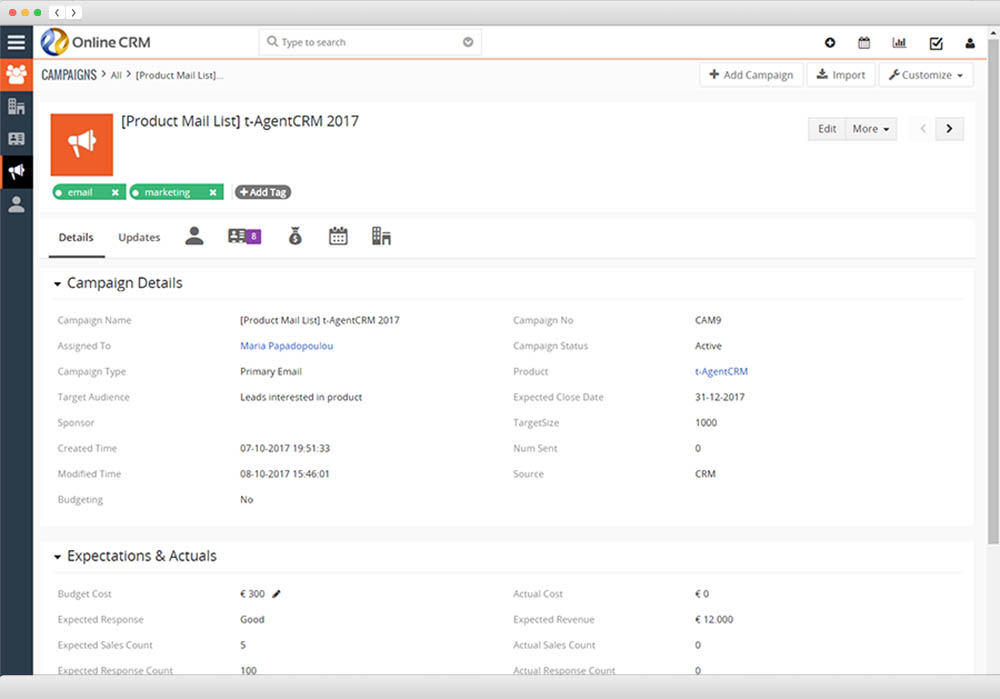
Task: Remove the marketing tag
Action: [x=213, y=193]
